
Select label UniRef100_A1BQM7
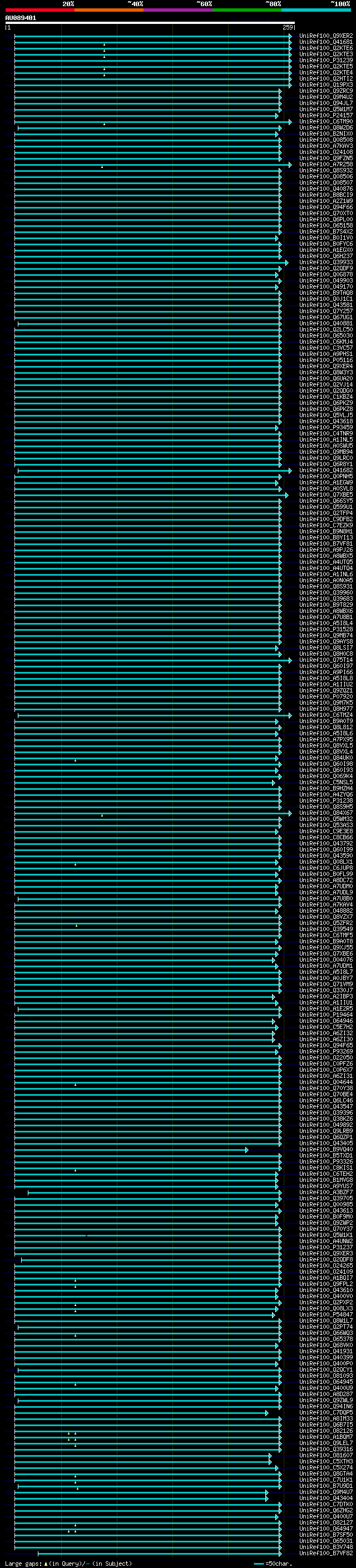click(x=326, y=1437)
